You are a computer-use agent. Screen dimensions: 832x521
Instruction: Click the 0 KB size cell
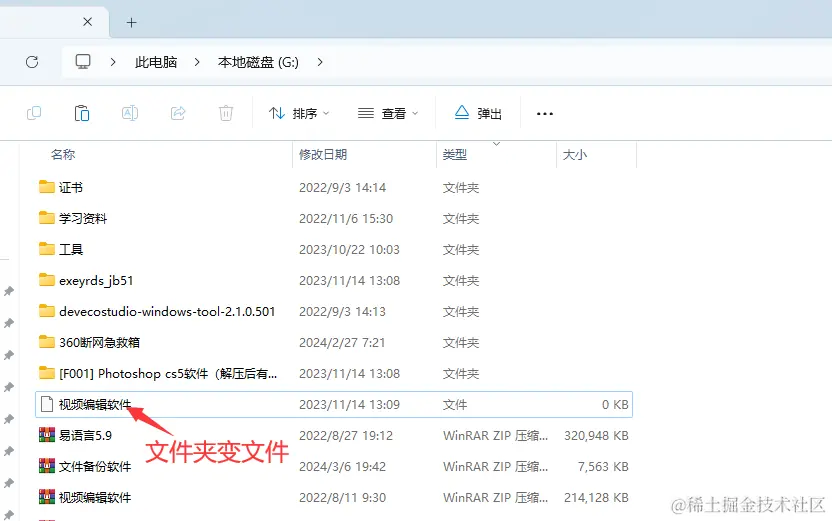[x=615, y=405]
